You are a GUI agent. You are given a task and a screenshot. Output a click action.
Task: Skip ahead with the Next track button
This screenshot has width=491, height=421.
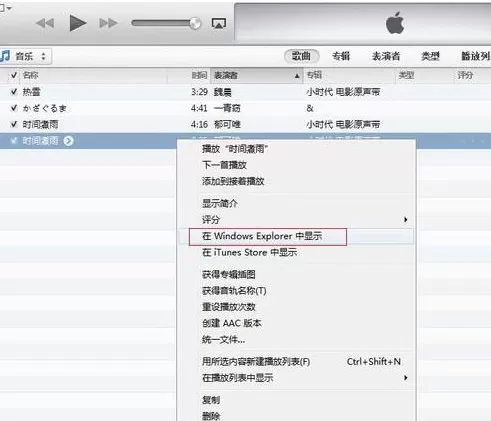[108, 23]
